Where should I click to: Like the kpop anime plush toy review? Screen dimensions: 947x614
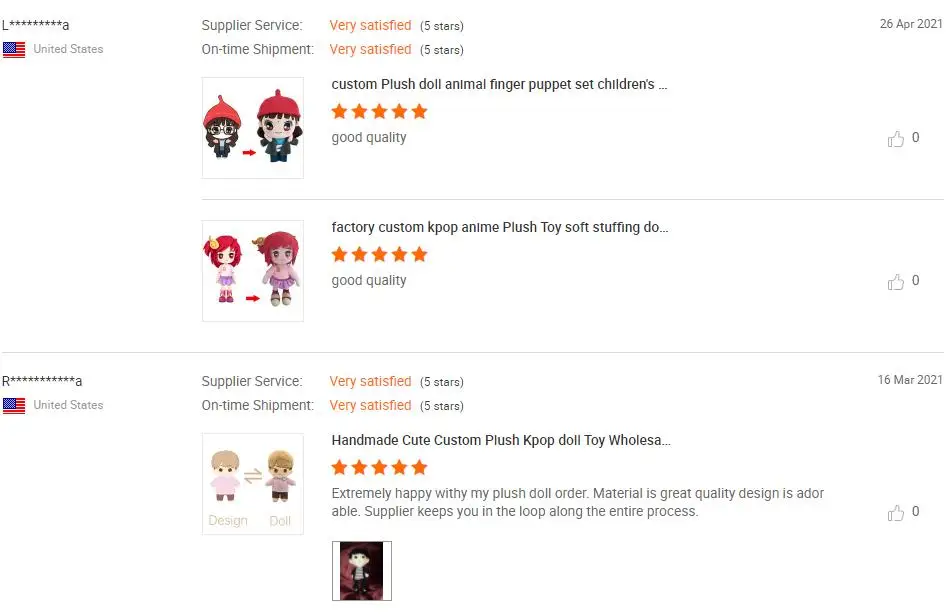(x=896, y=282)
